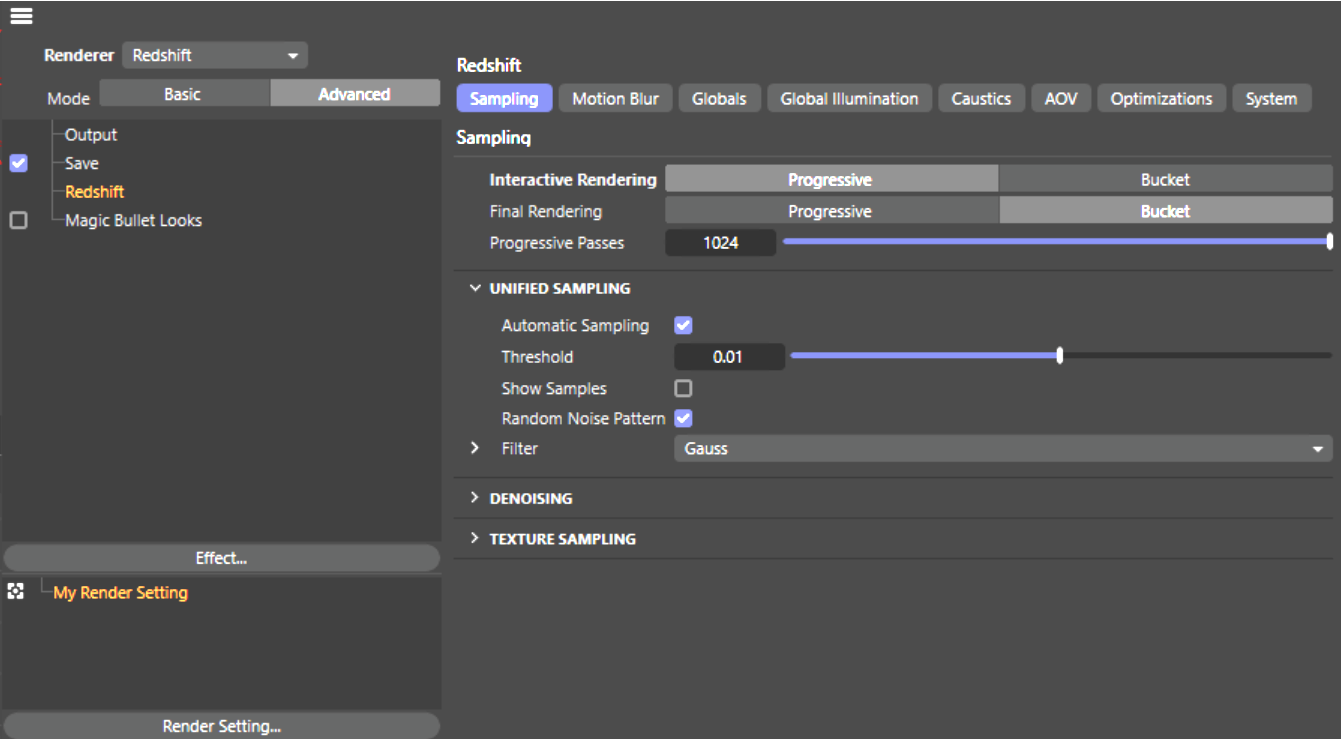Enable Show Samples

click(x=683, y=388)
